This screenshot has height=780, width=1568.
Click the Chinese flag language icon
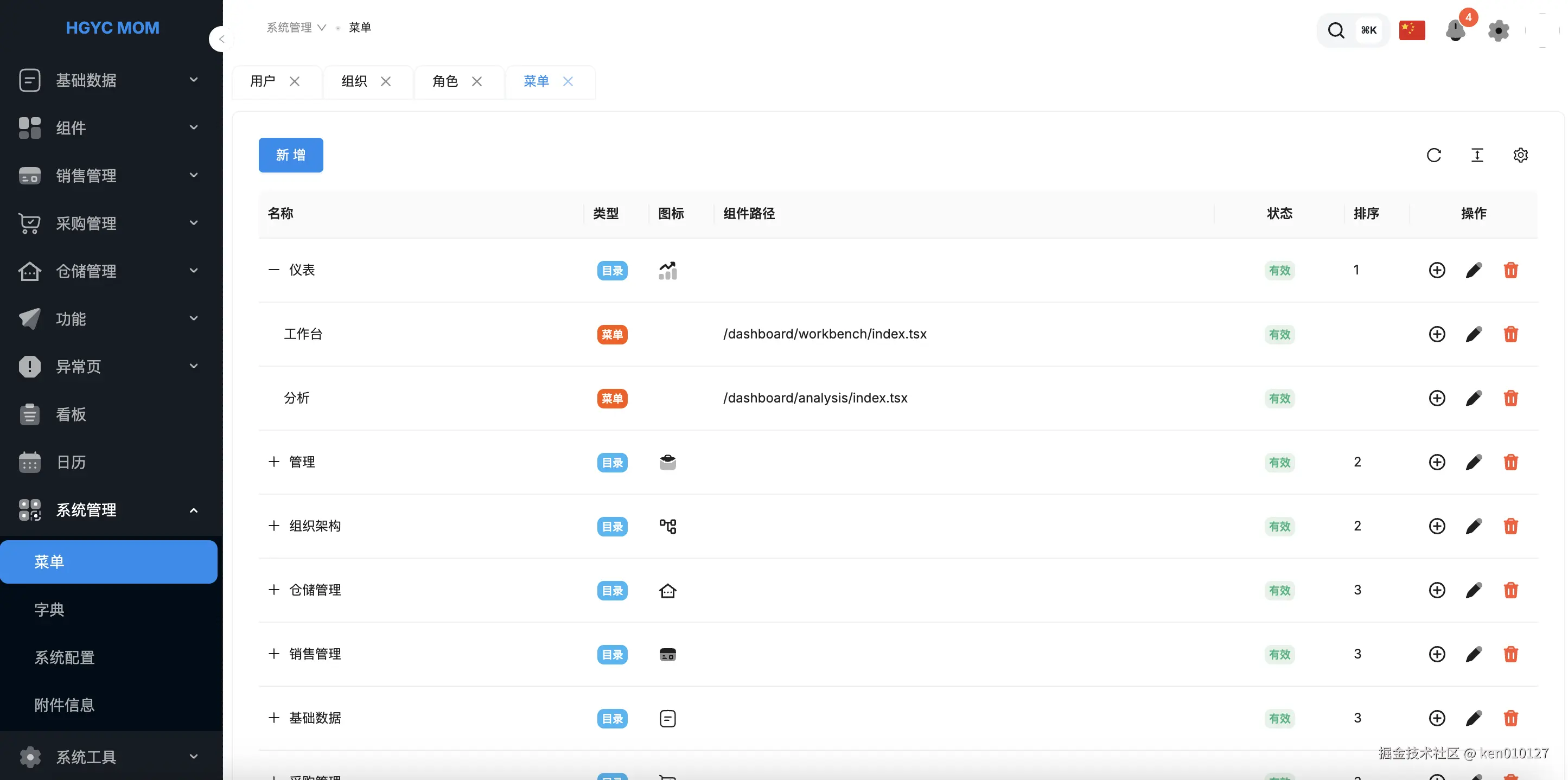1412,30
